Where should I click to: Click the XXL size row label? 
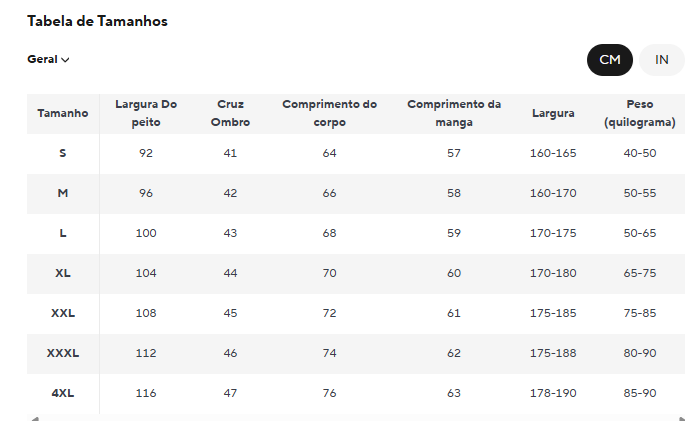[x=63, y=313]
